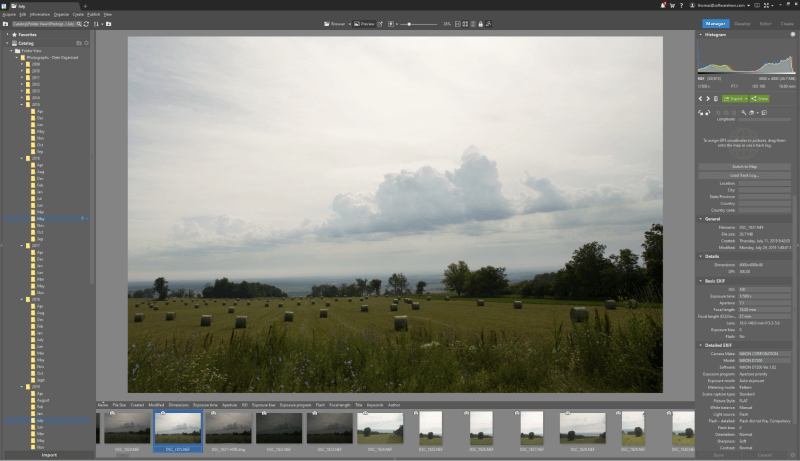Viewport: 800px width, 461px height.
Task: Click the lock zoom icon in toolbar
Action: click(x=390, y=23)
